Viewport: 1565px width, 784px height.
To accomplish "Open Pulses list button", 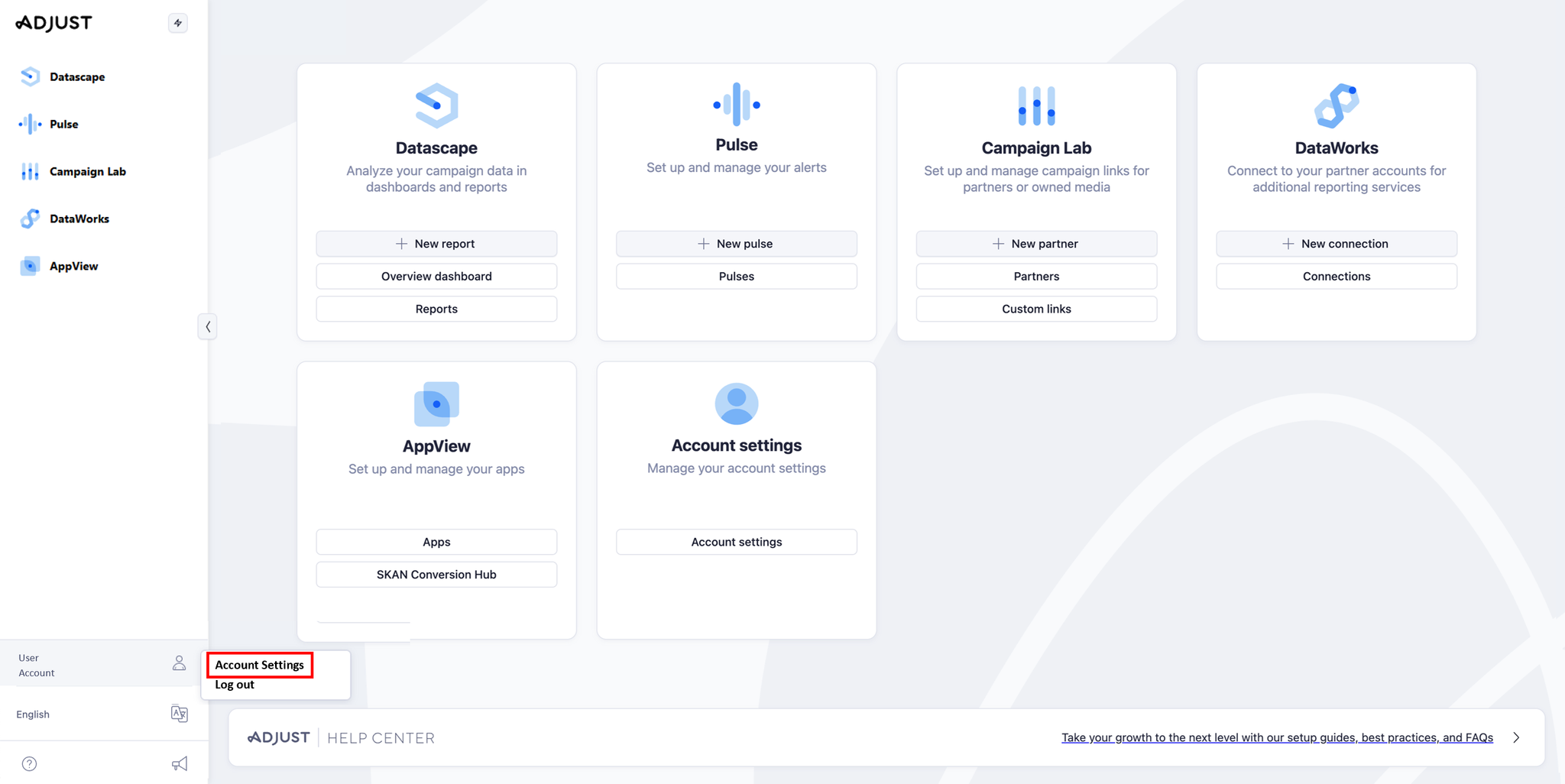I will pyautogui.click(x=737, y=277).
